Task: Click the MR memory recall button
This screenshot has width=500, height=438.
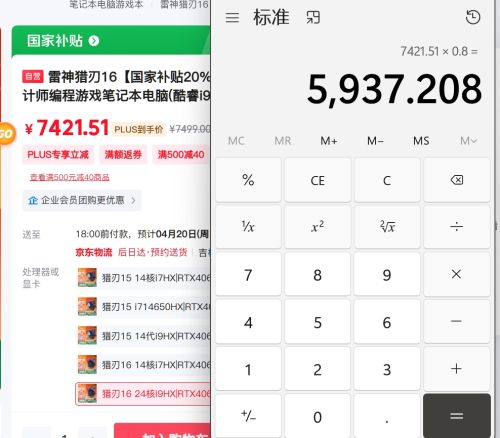Action: 283,141
